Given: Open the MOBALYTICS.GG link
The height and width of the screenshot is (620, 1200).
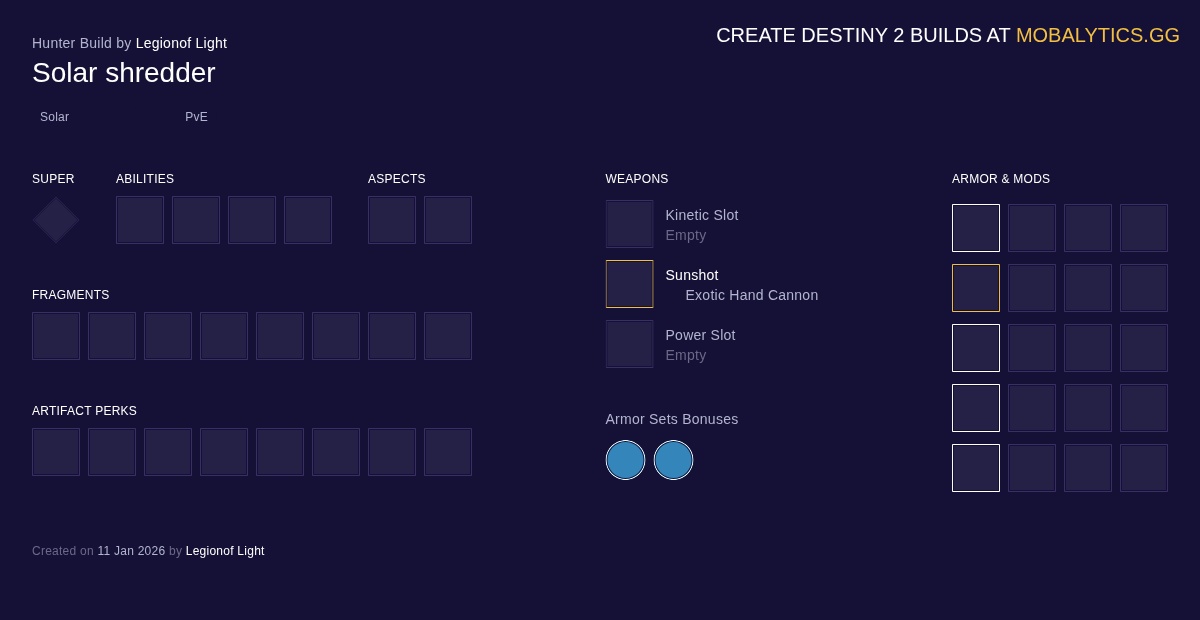Looking at the screenshot, I should click(x=1097, y=35).
